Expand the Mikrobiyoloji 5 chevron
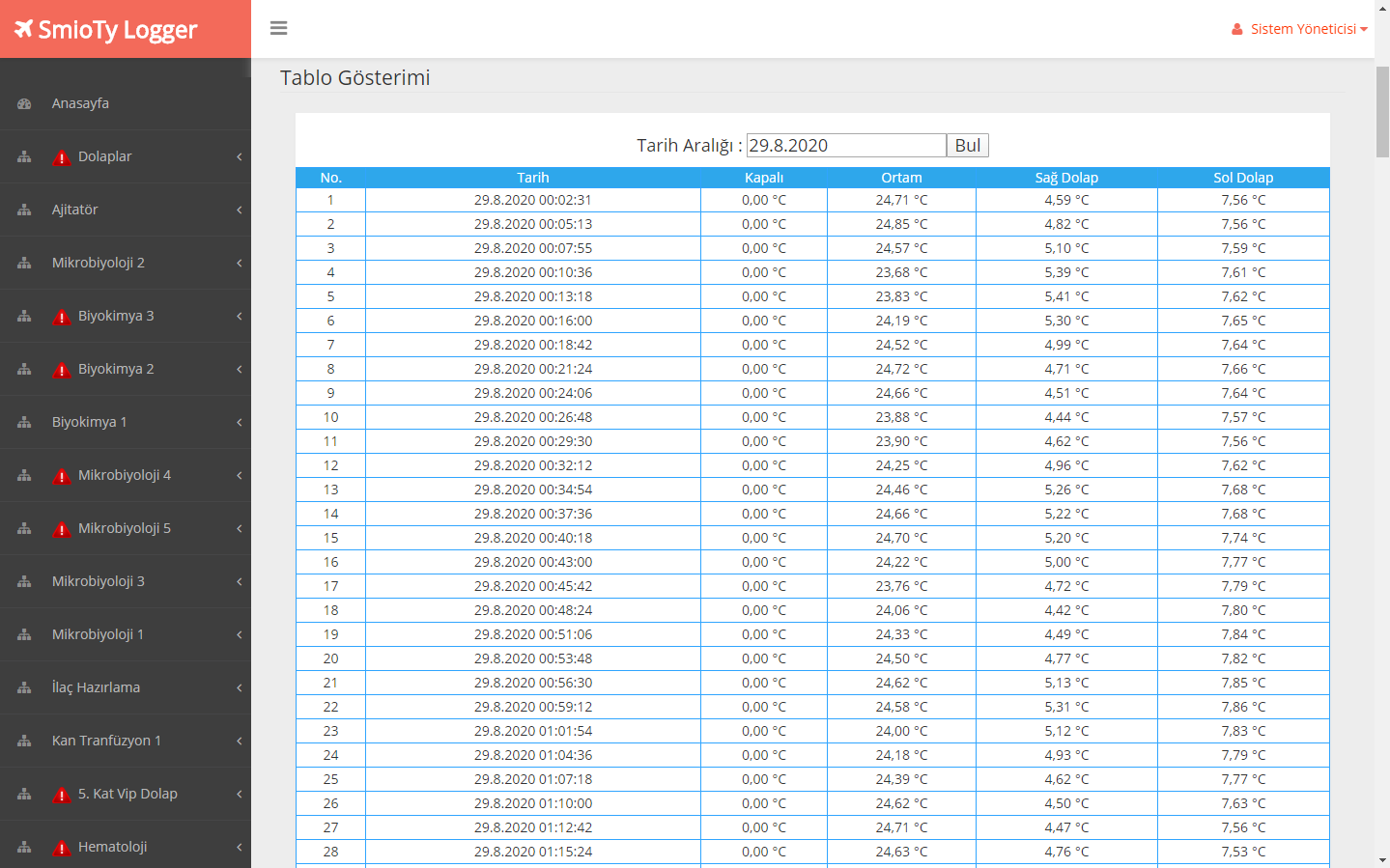Viewport: 1390px width, 868px height. click(x=239, y=528)
